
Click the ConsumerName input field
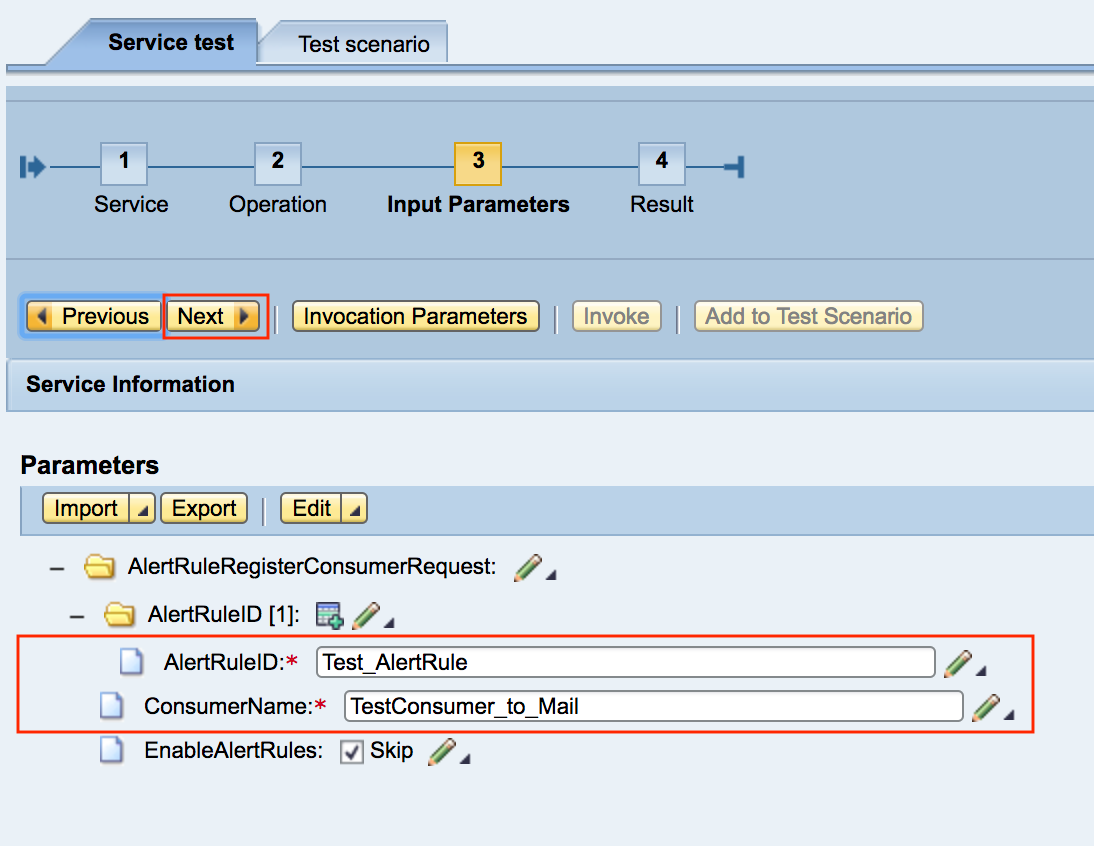(x=654, y=707)
